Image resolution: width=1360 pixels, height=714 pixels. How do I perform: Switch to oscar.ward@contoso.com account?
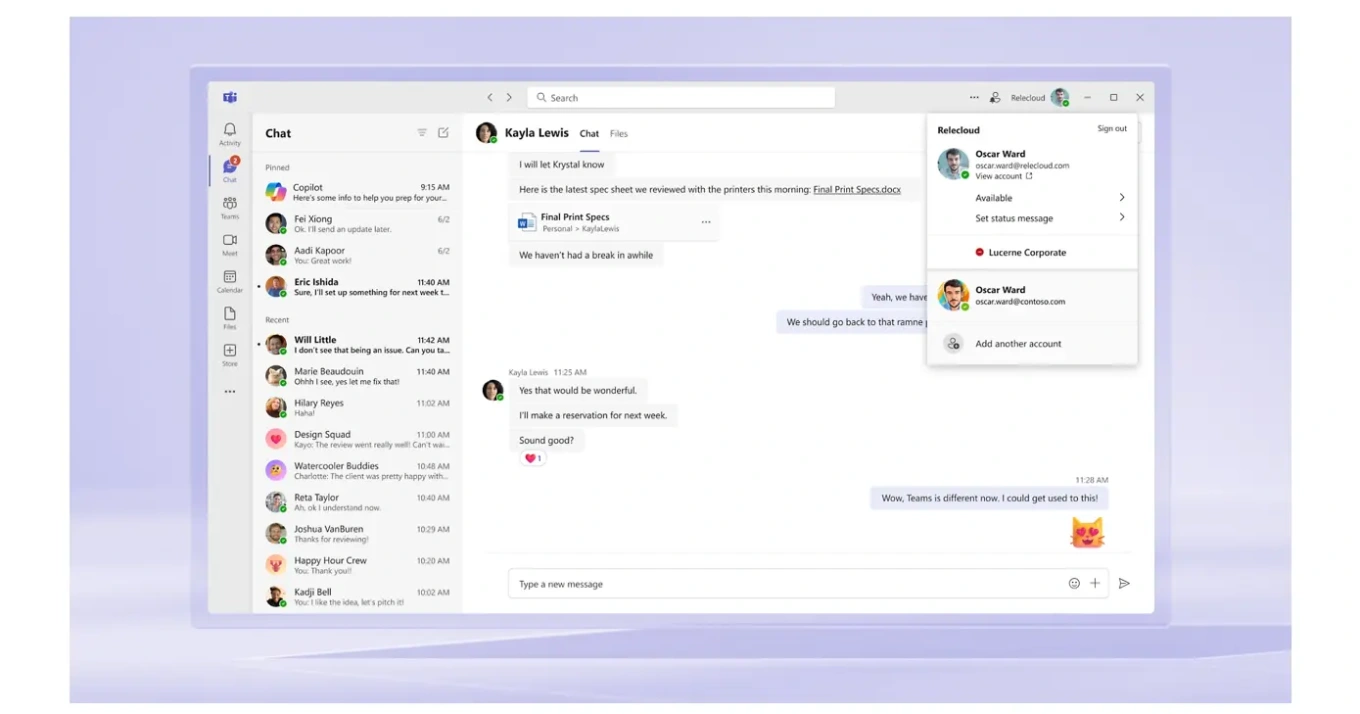1020,296
